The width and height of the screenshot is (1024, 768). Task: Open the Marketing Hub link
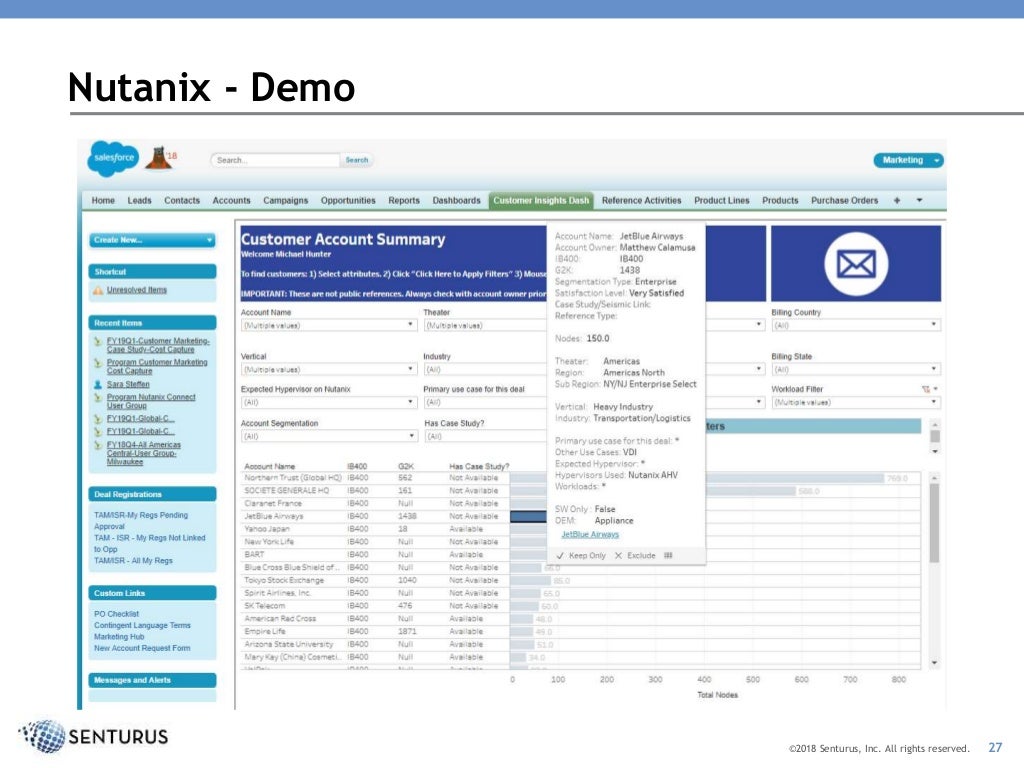point(119,637)
